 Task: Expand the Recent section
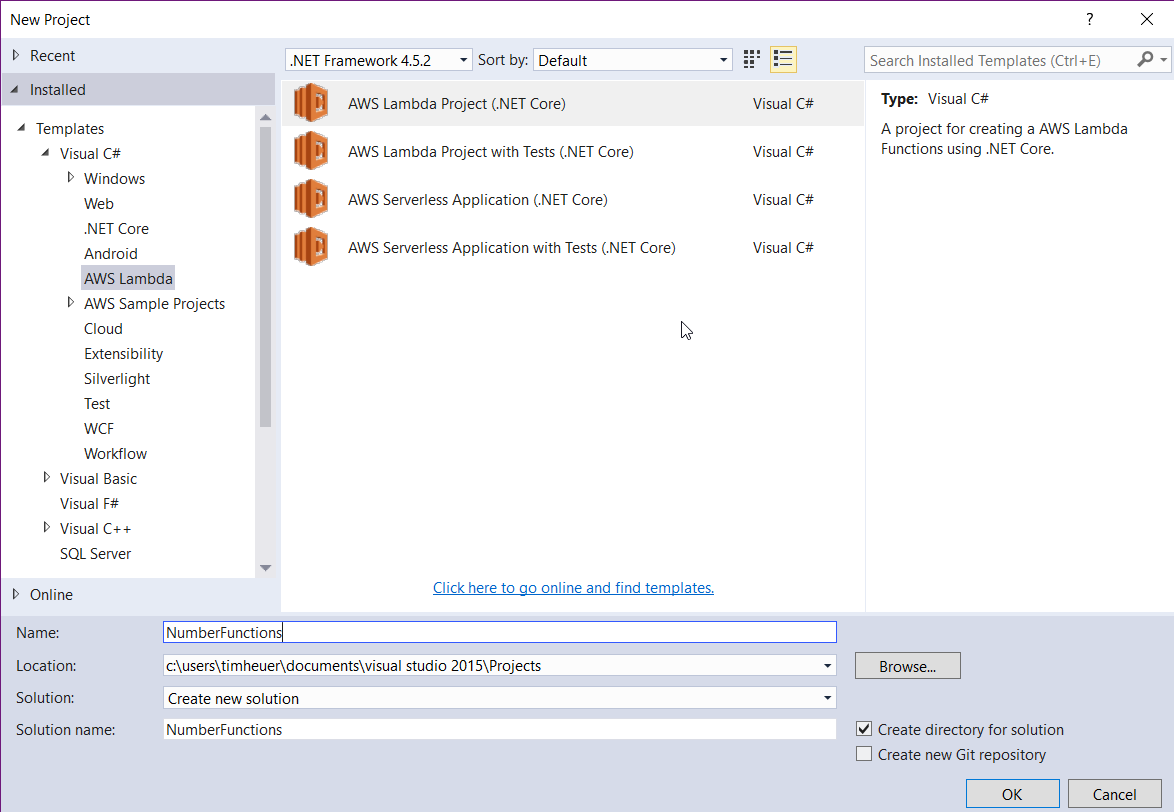click(16, 55)
